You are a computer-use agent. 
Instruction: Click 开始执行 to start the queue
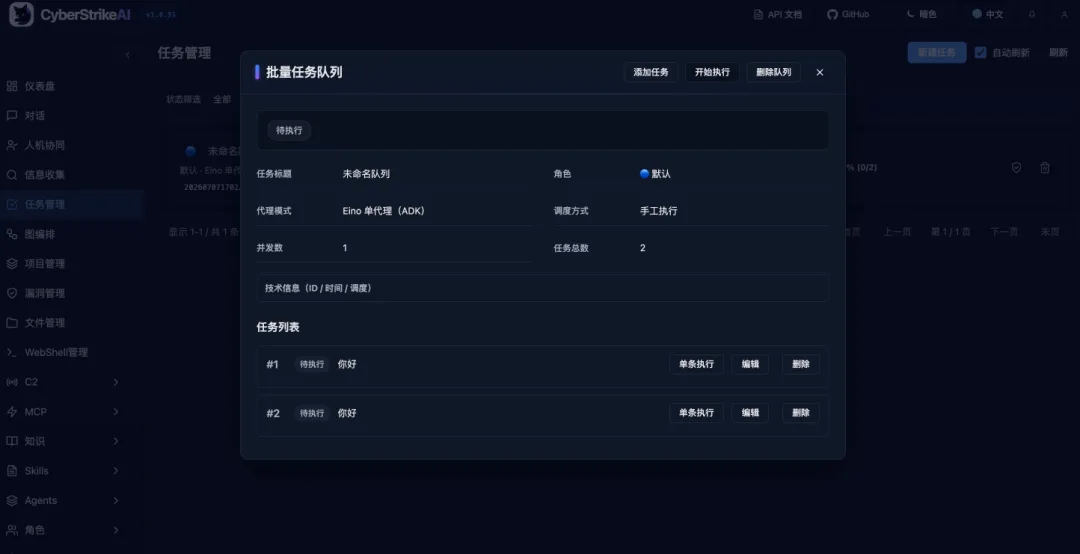click(712, 72)
